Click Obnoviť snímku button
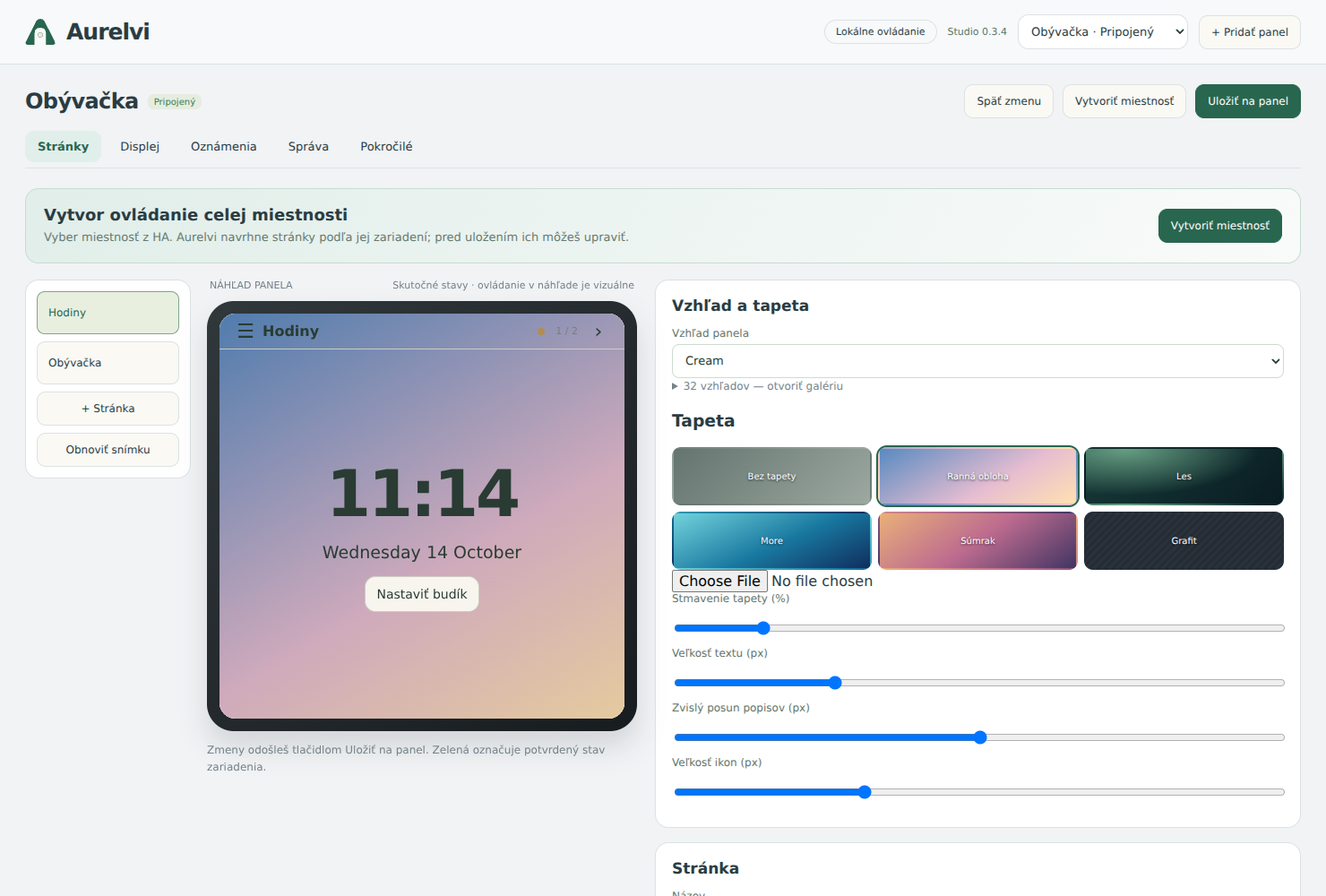 [108, 450]
